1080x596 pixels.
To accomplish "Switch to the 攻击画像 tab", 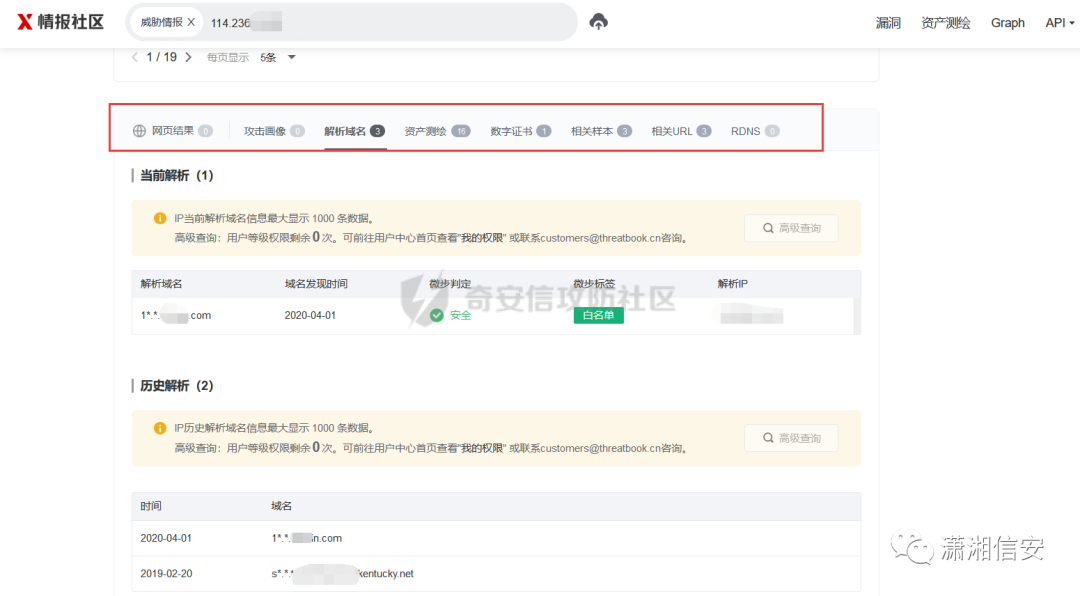I will (x=273, y=131).
